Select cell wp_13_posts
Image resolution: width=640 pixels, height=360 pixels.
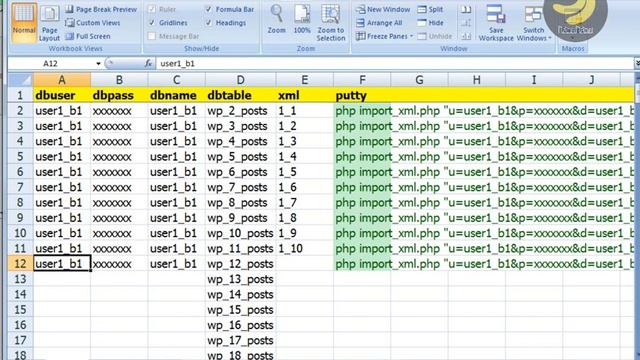[240, 279]
